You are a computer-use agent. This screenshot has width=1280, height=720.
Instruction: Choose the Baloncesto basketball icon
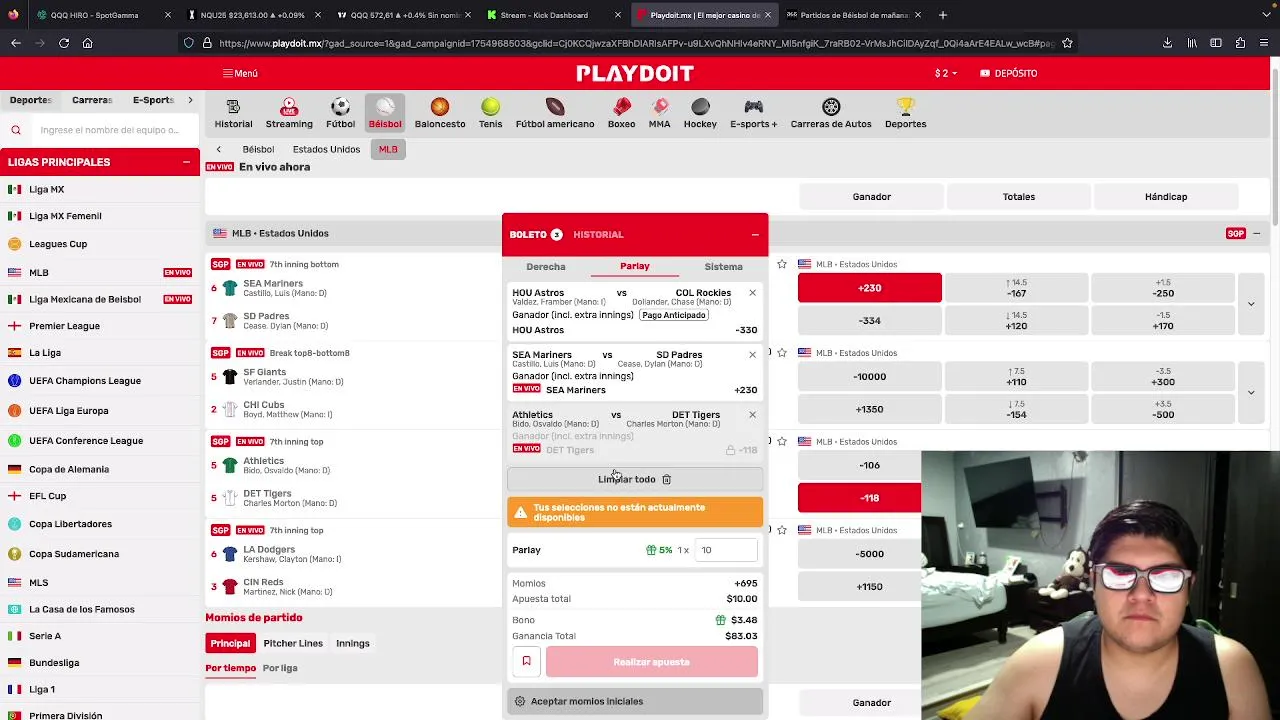pos(440,107)
